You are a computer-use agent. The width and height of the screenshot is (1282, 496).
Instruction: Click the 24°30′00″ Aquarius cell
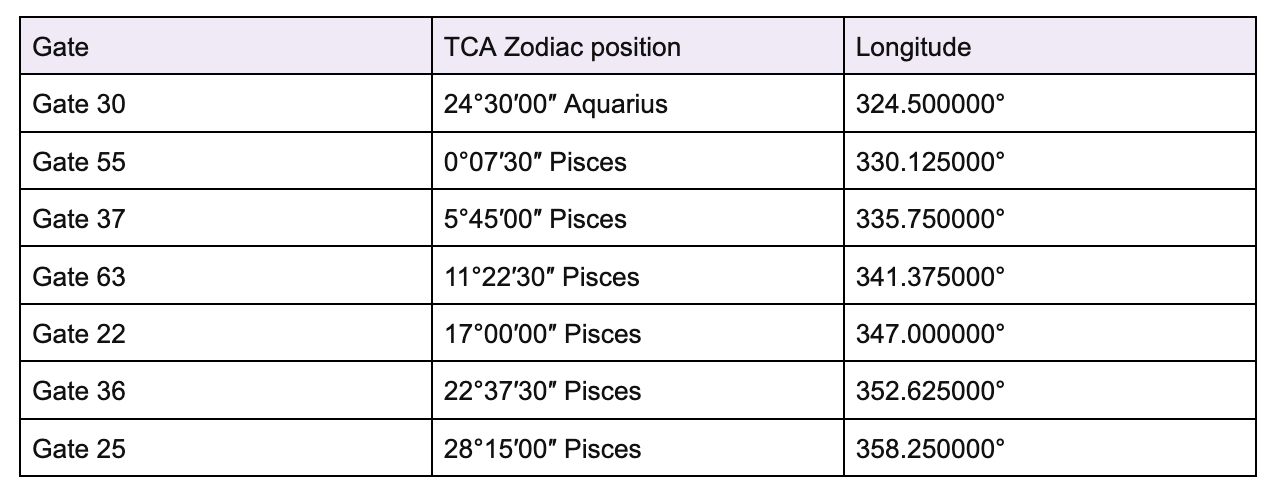point(638,104)
